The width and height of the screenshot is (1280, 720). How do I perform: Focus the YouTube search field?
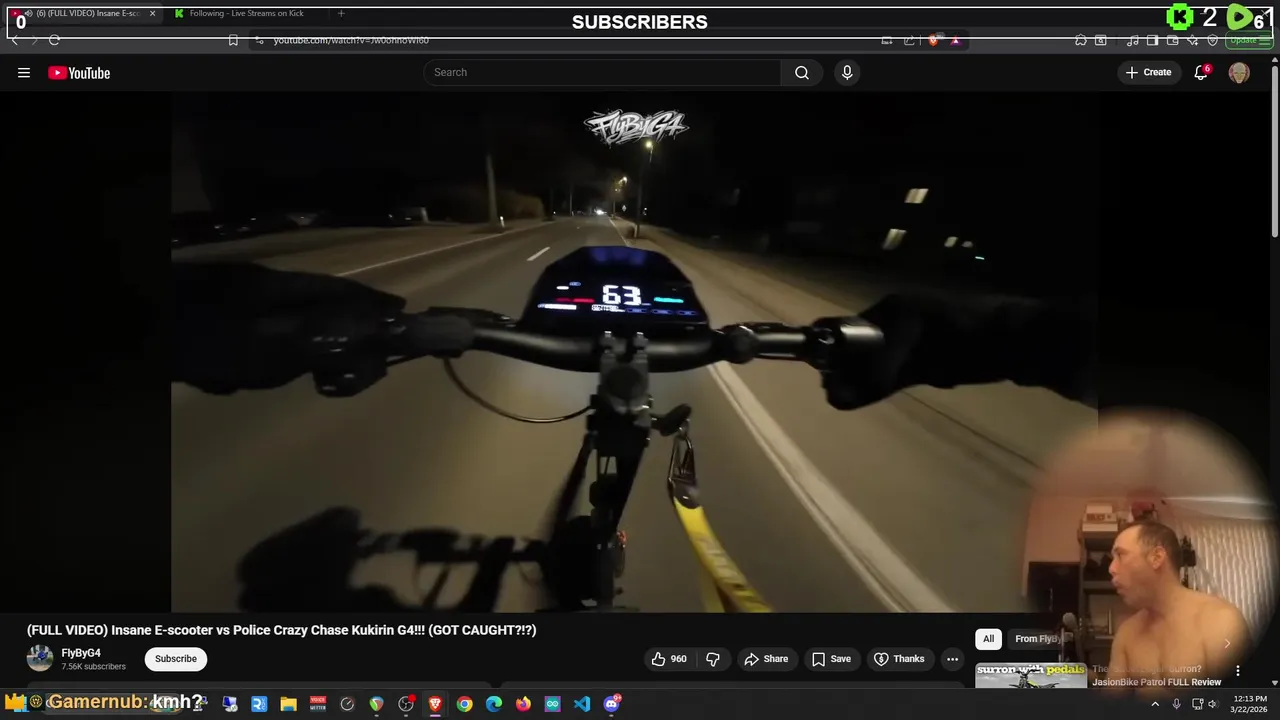pyautogui.click(x=603, y=72)
